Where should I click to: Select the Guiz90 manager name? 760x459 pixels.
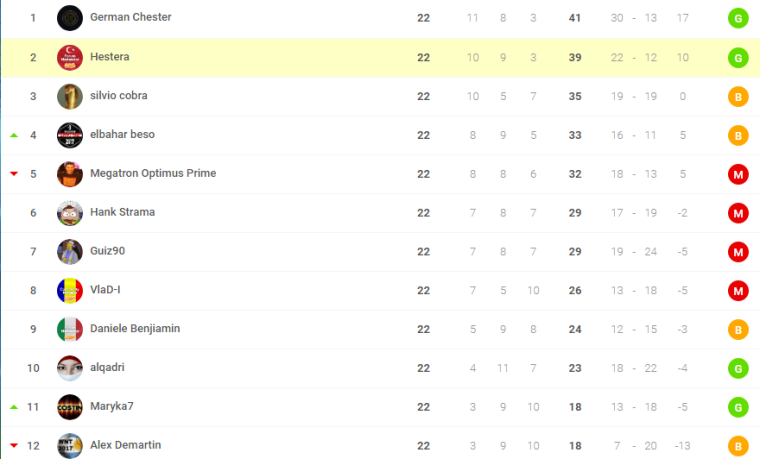(x=108, y=251)
